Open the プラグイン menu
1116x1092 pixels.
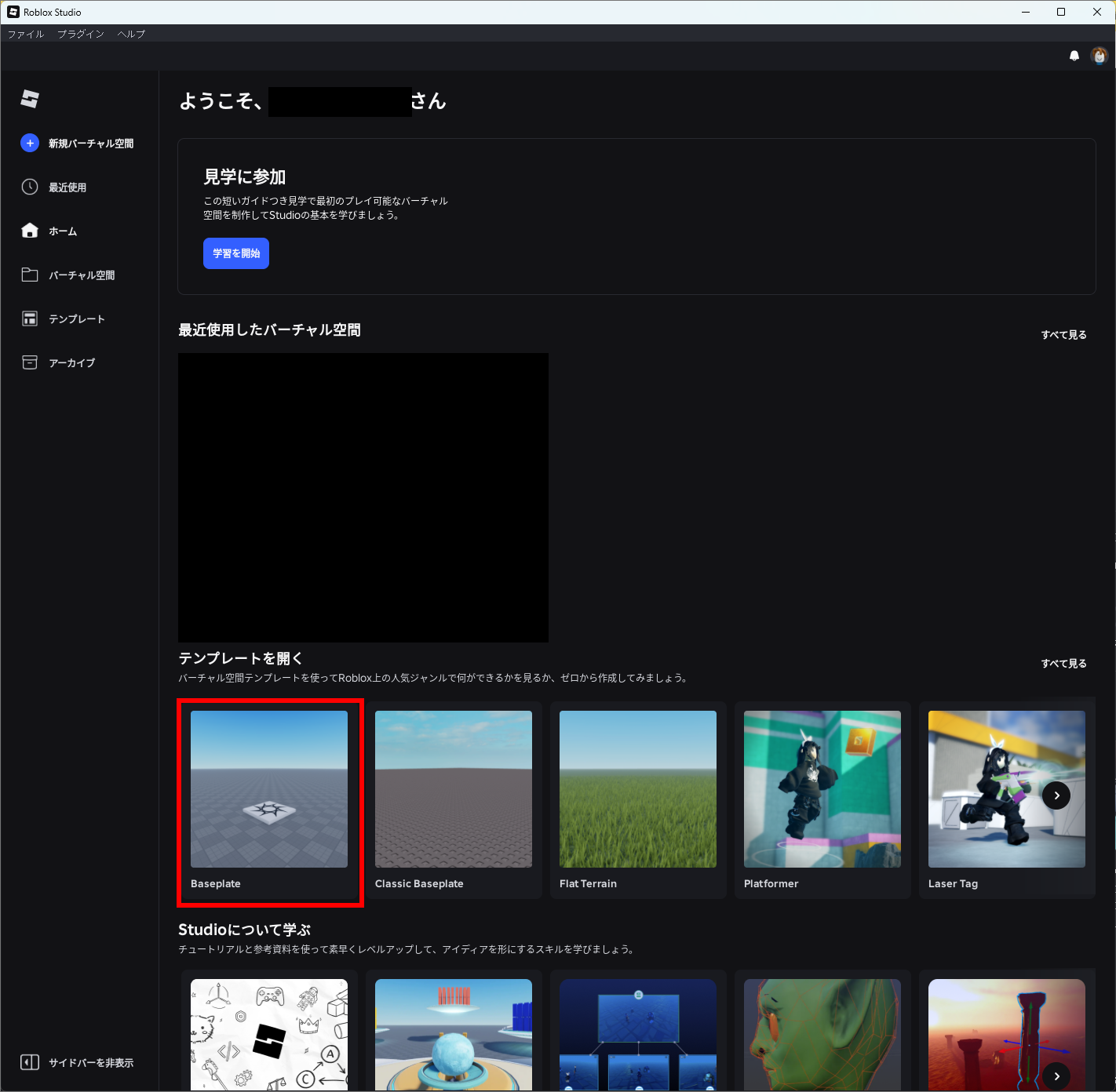[x=80, y=34]
